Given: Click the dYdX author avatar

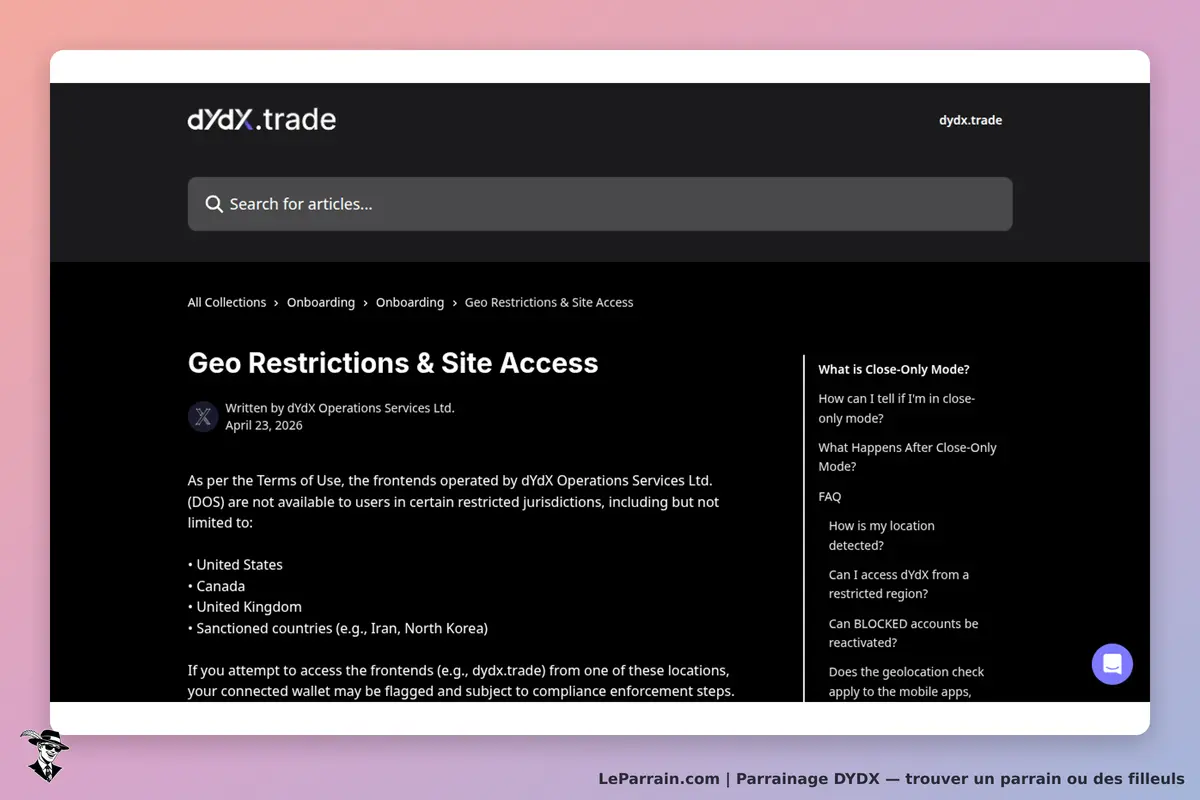Looking at the screenshot, I should (x=203, y=417).
